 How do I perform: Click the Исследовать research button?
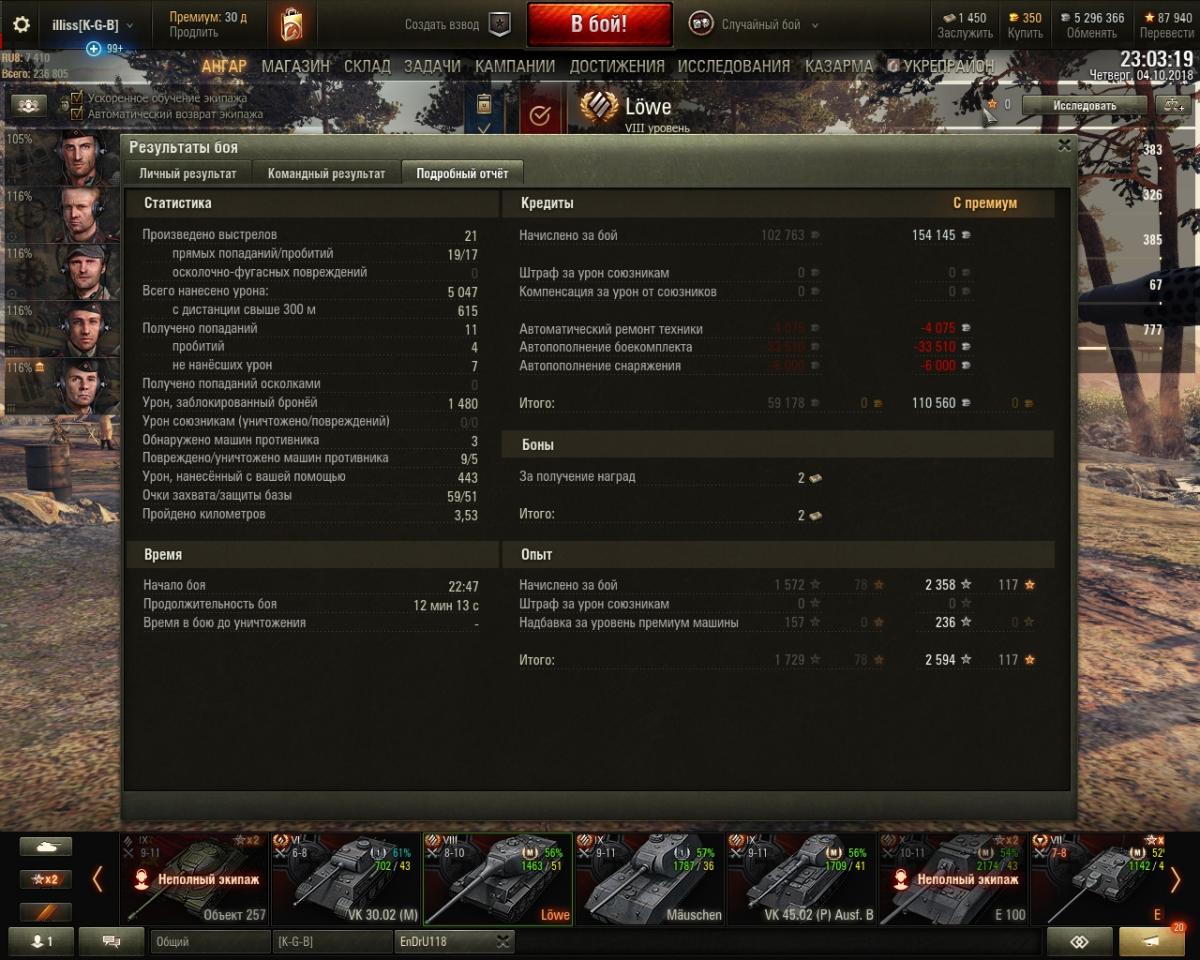click(x=1084, y=104)
